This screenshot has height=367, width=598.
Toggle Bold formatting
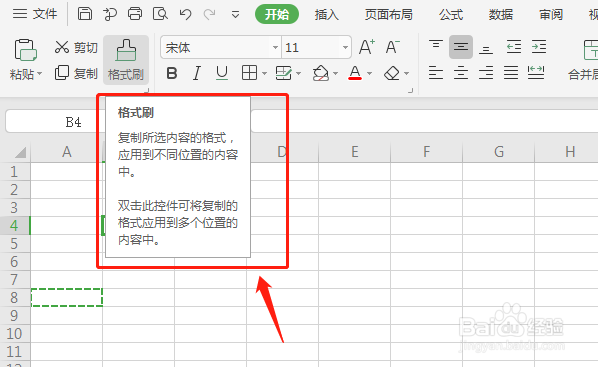(172, 73)
